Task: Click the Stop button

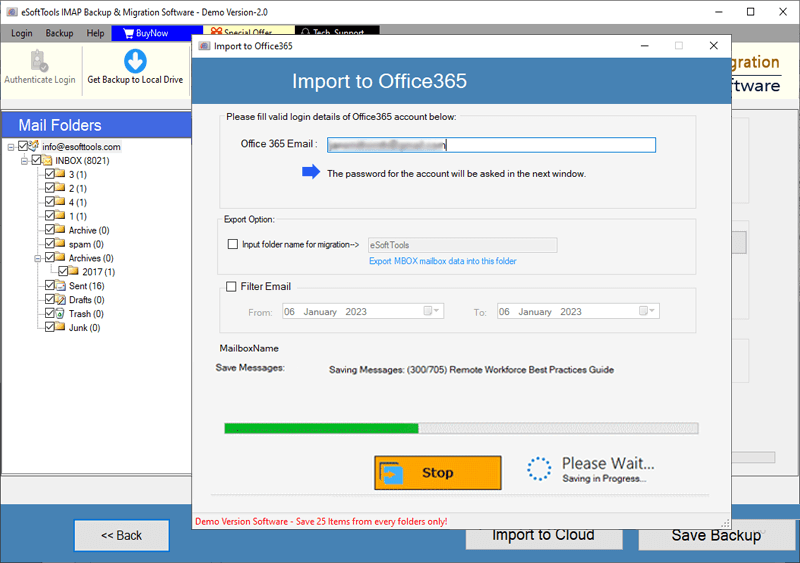Action: click(x=438, y=473)
